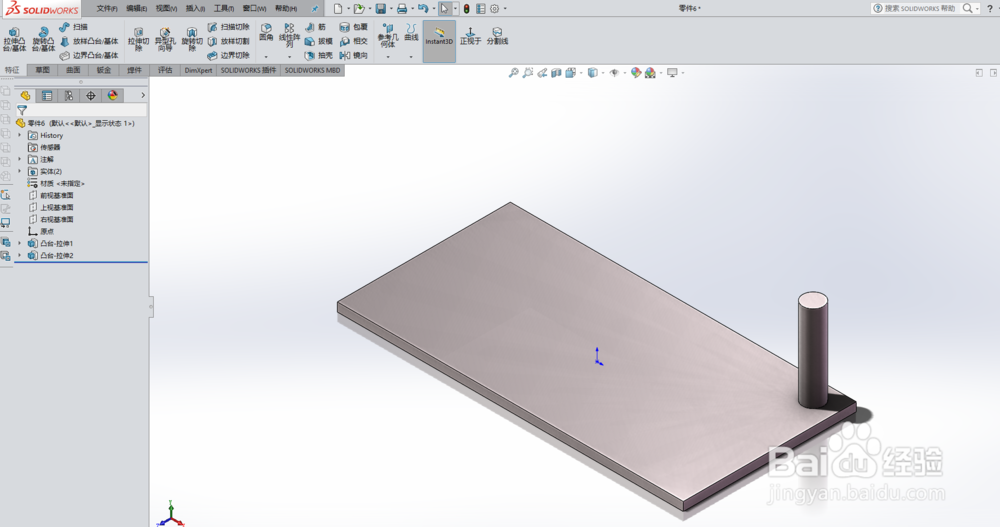
Task: Choose the 包覆 wrap tool
Action: click(x=353, y=27)
